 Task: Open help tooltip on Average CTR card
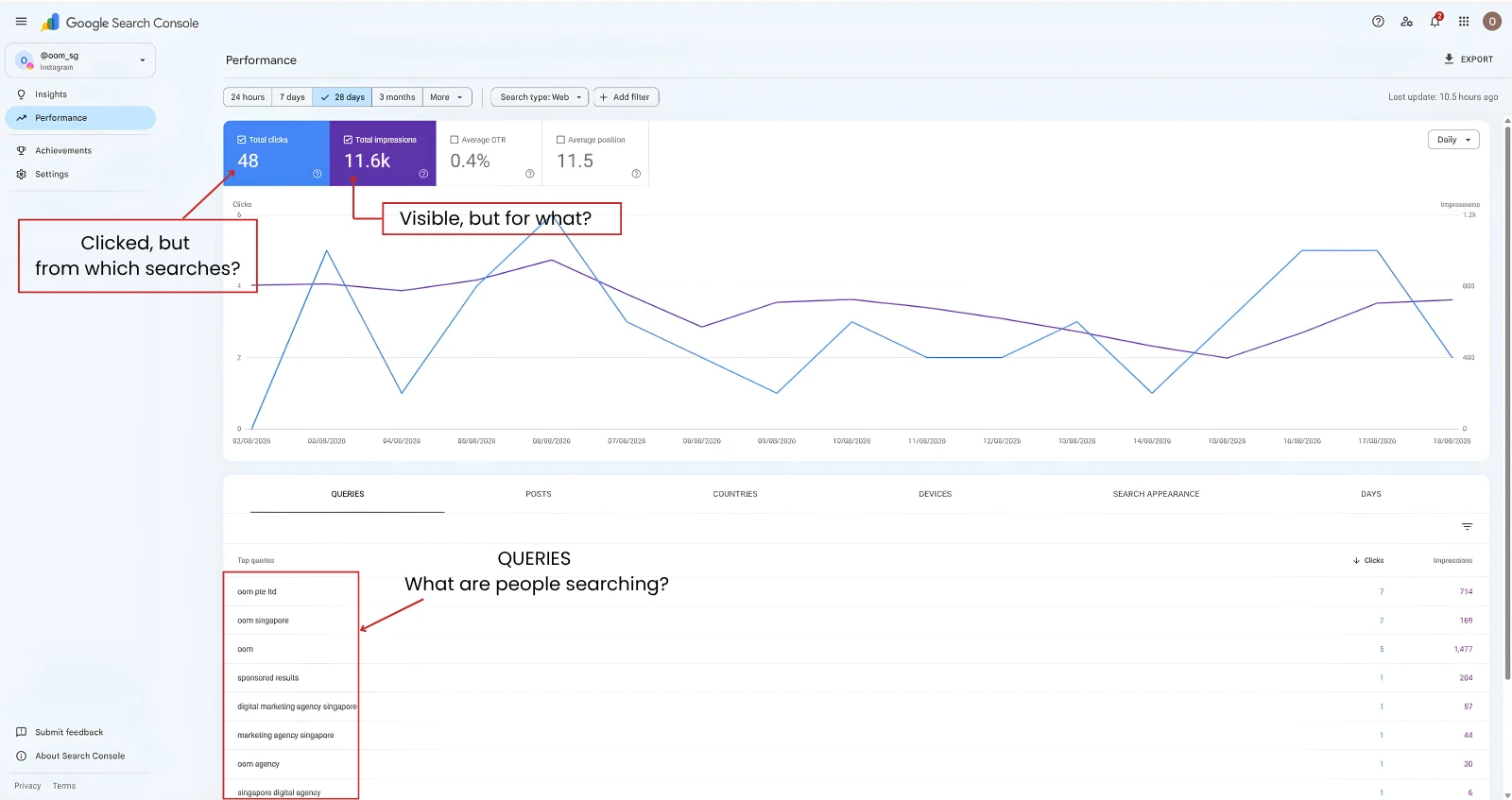tap(529, 174)
